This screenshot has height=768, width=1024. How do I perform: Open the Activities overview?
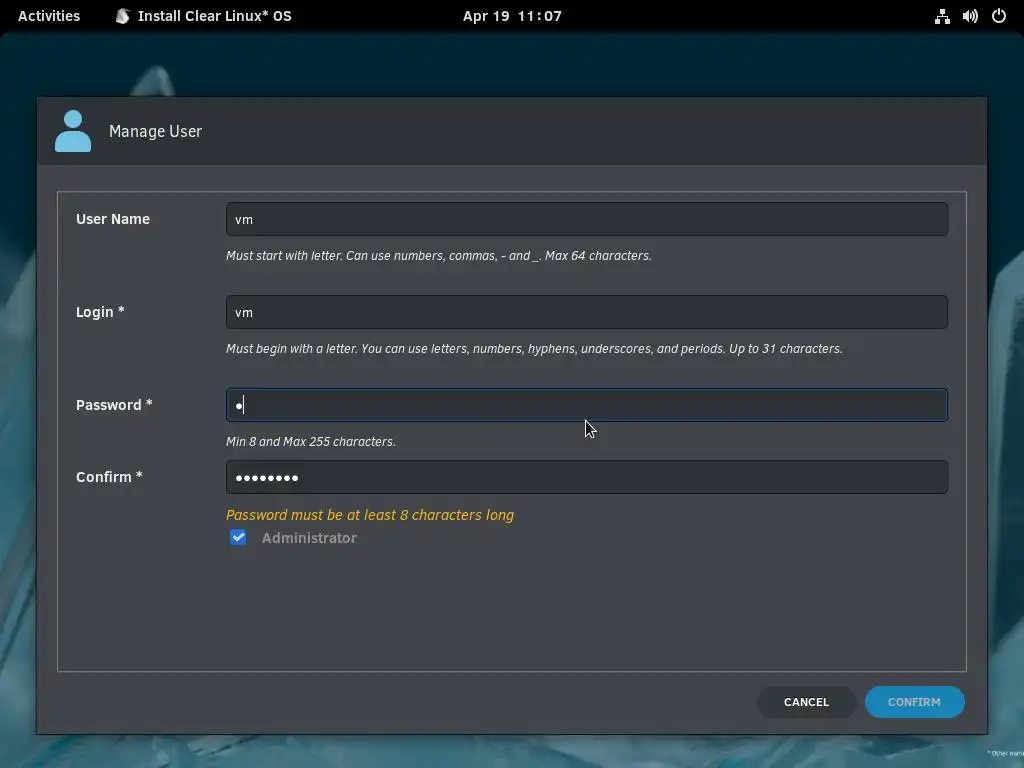pos(49,16)
